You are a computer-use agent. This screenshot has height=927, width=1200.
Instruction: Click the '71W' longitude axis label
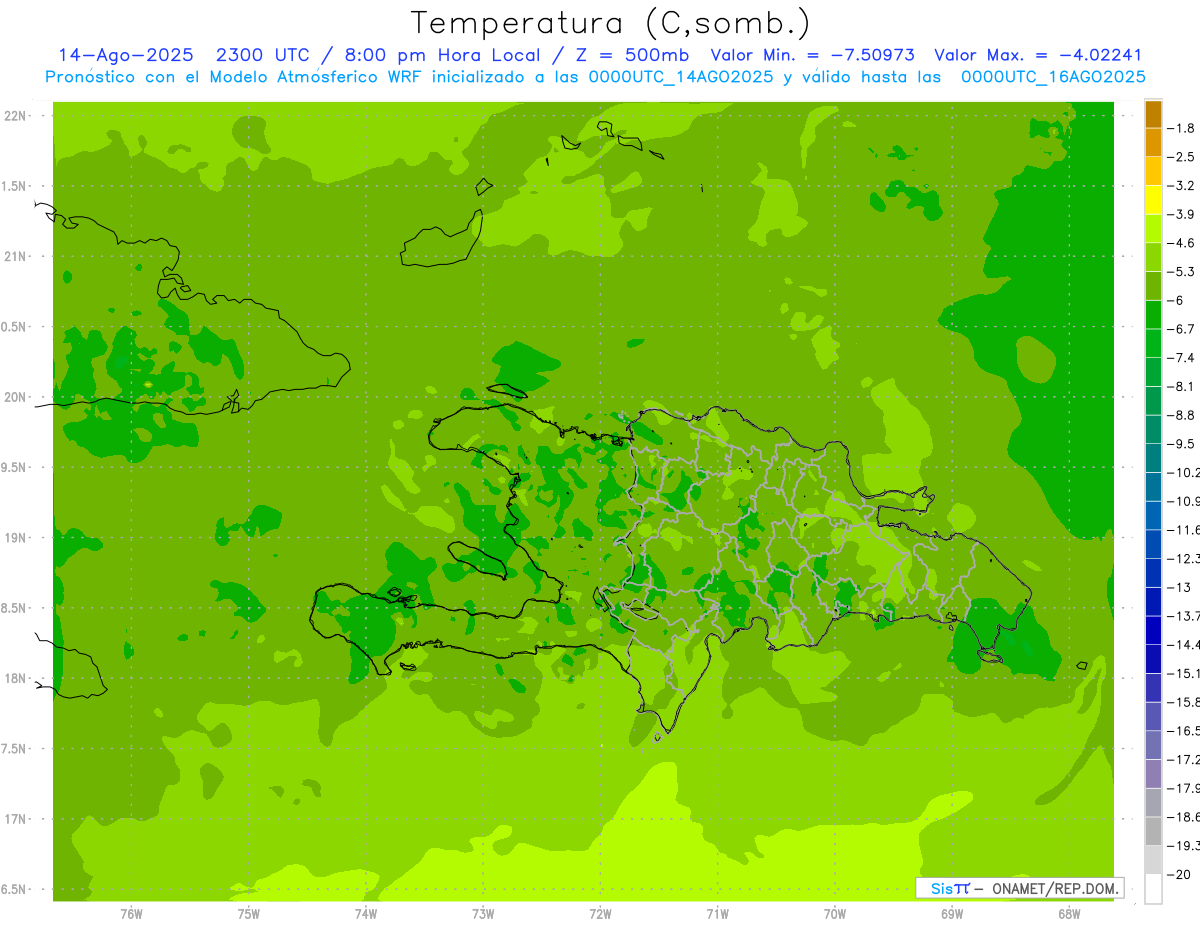click(x=717, y=912)
